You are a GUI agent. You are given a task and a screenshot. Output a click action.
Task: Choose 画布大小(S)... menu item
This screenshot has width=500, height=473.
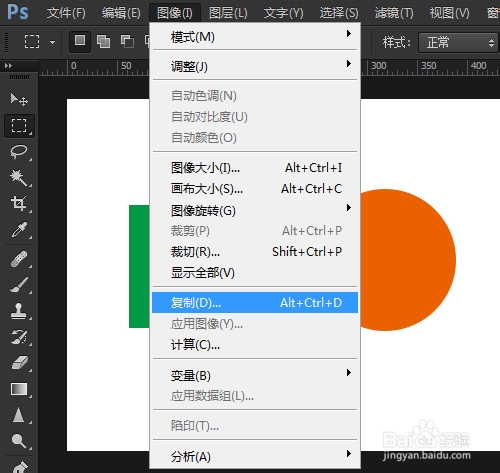point(255,189)
